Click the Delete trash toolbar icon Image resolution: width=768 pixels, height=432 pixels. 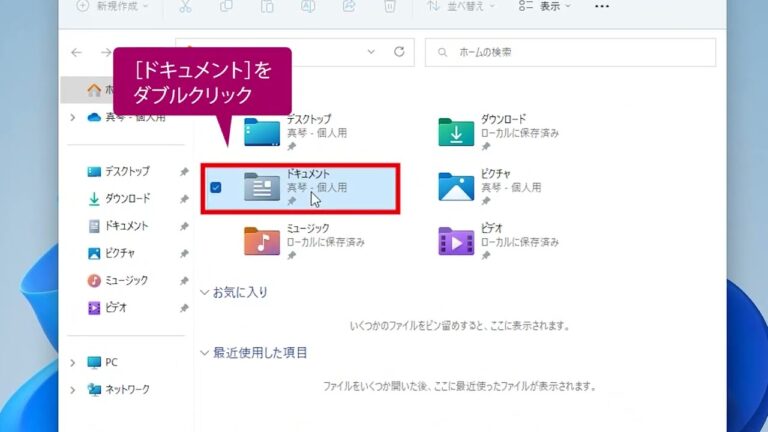[389, 6]
